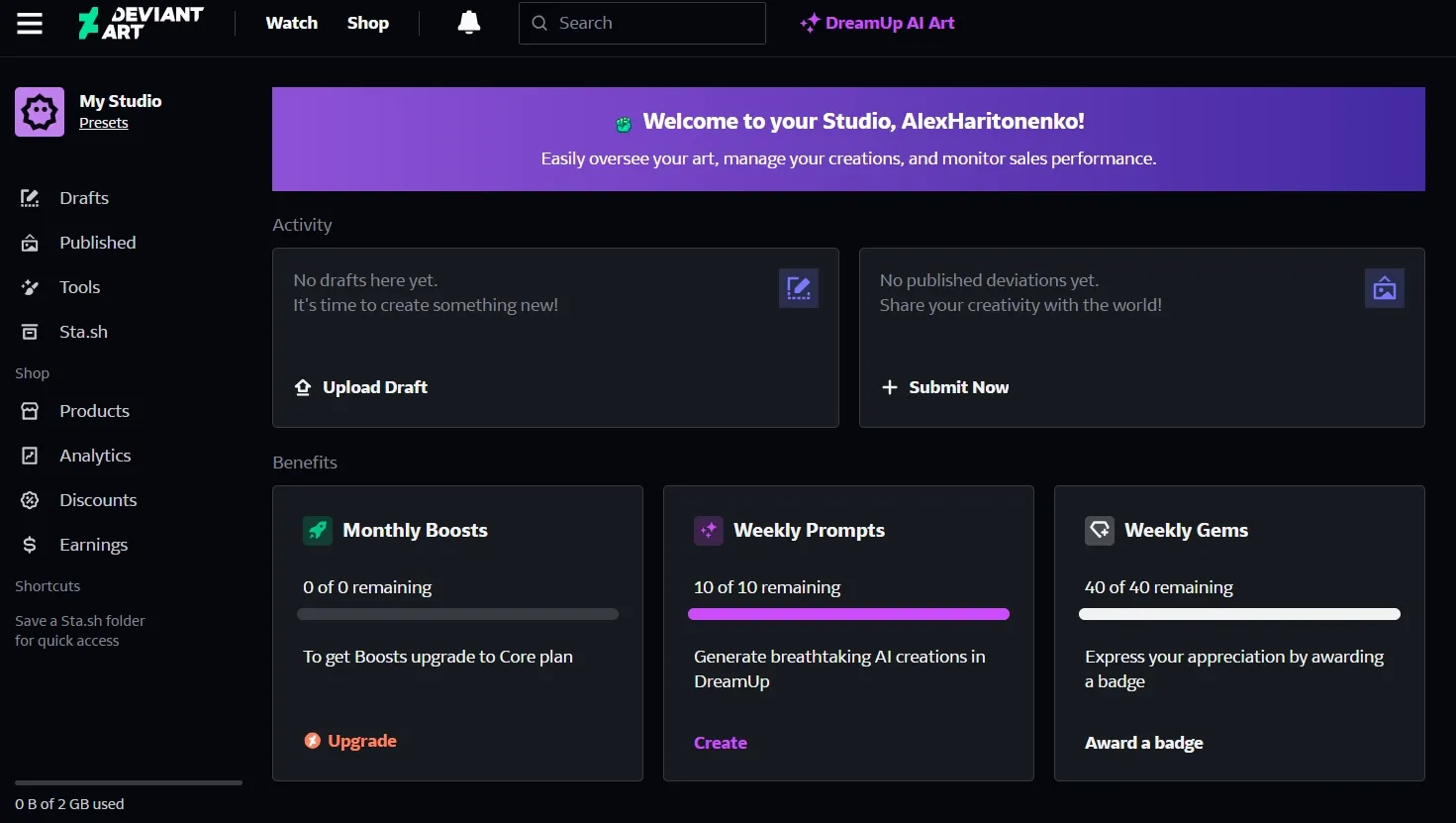Open the Earnings page
This screenshot has height=823, width=1456.
click(x=94, y=545)
